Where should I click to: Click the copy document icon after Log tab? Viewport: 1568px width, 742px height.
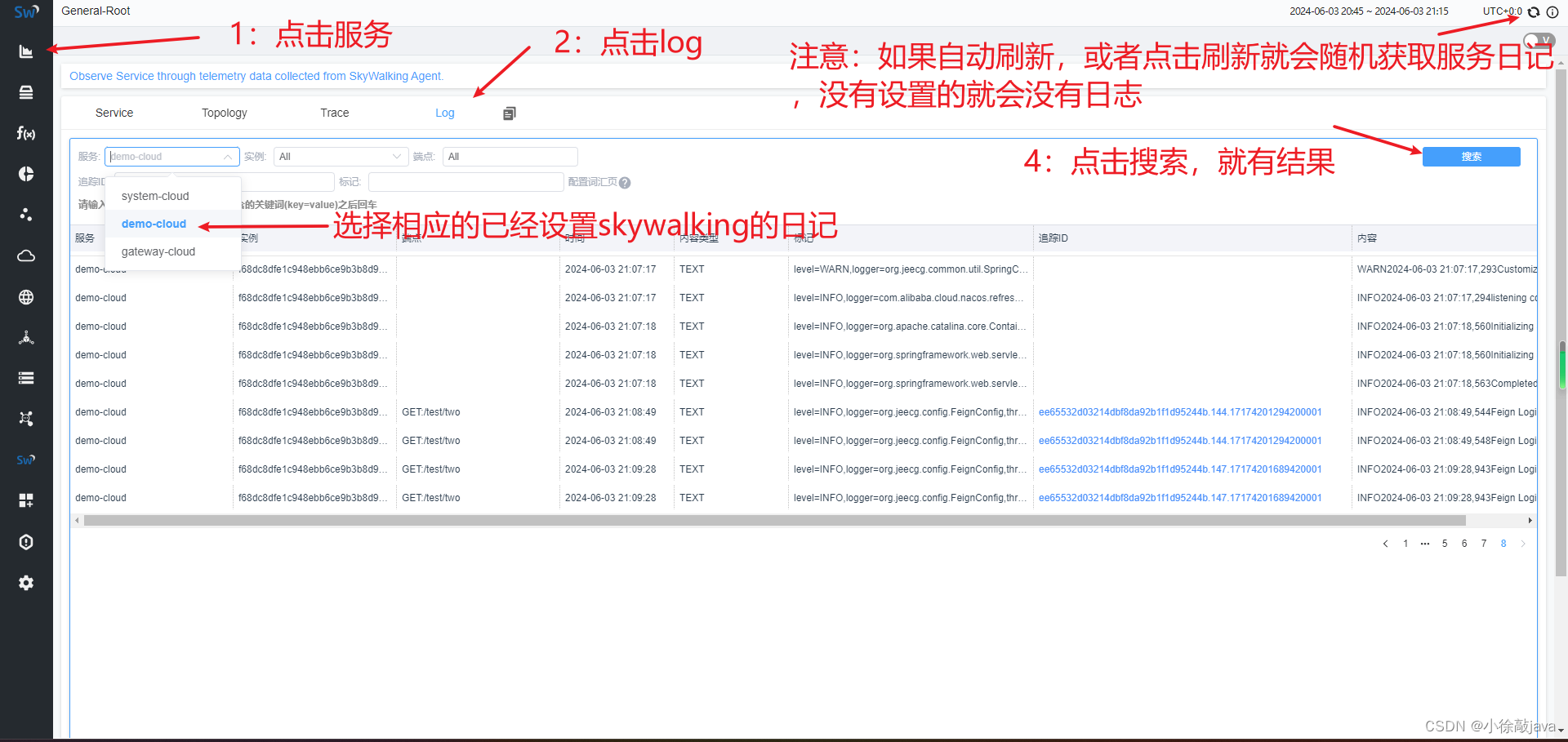tap(510, 113)
